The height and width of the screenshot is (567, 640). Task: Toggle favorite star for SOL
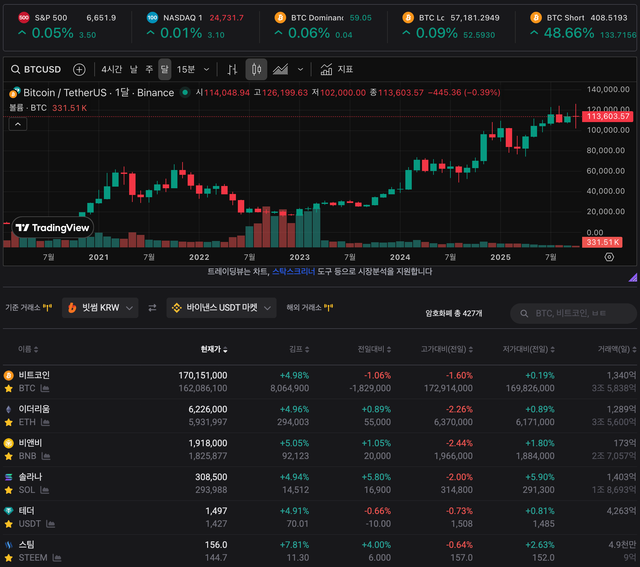[9, 490]
